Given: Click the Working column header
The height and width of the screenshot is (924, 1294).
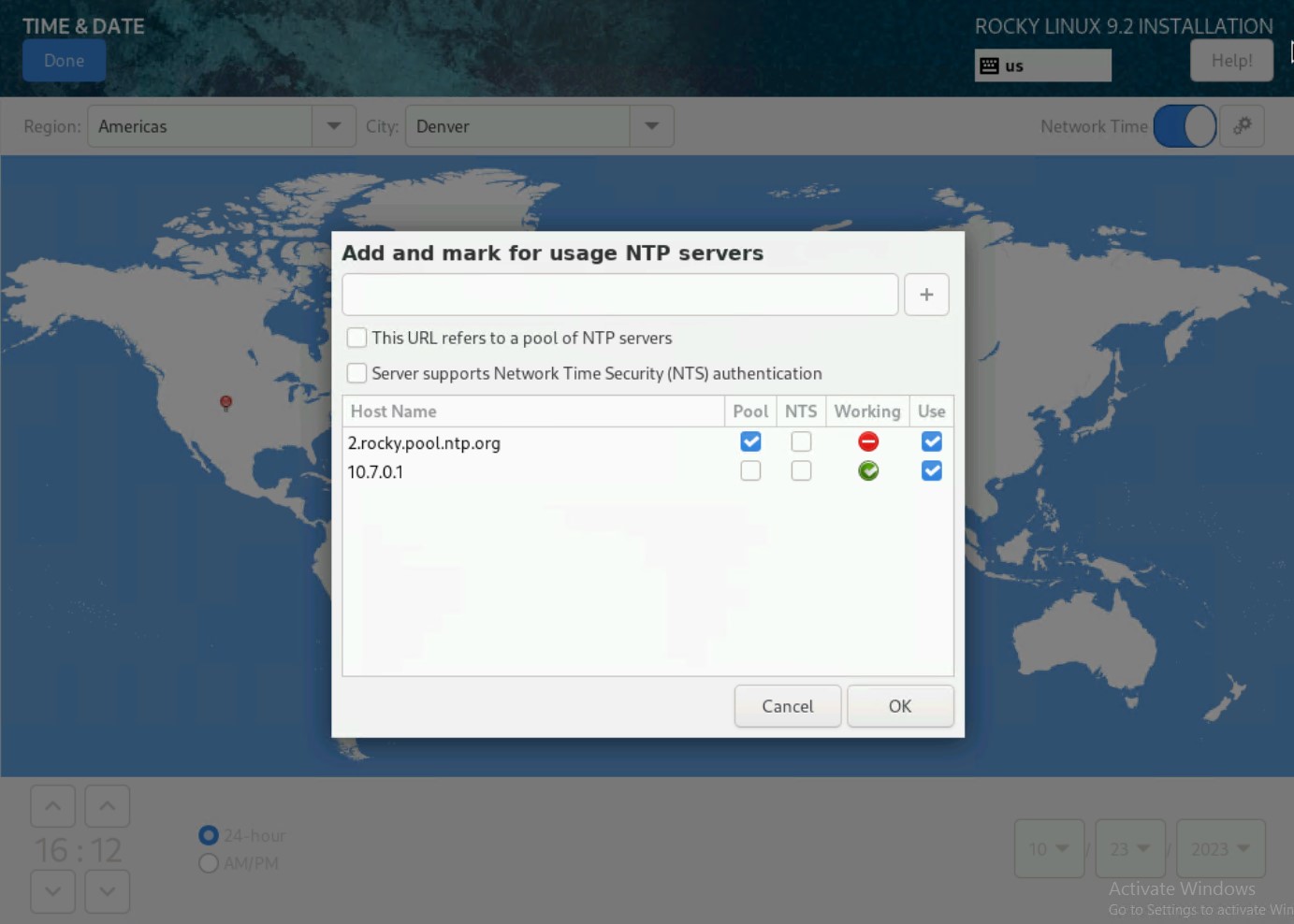Looking at the screenshot, I should (866, 411).
